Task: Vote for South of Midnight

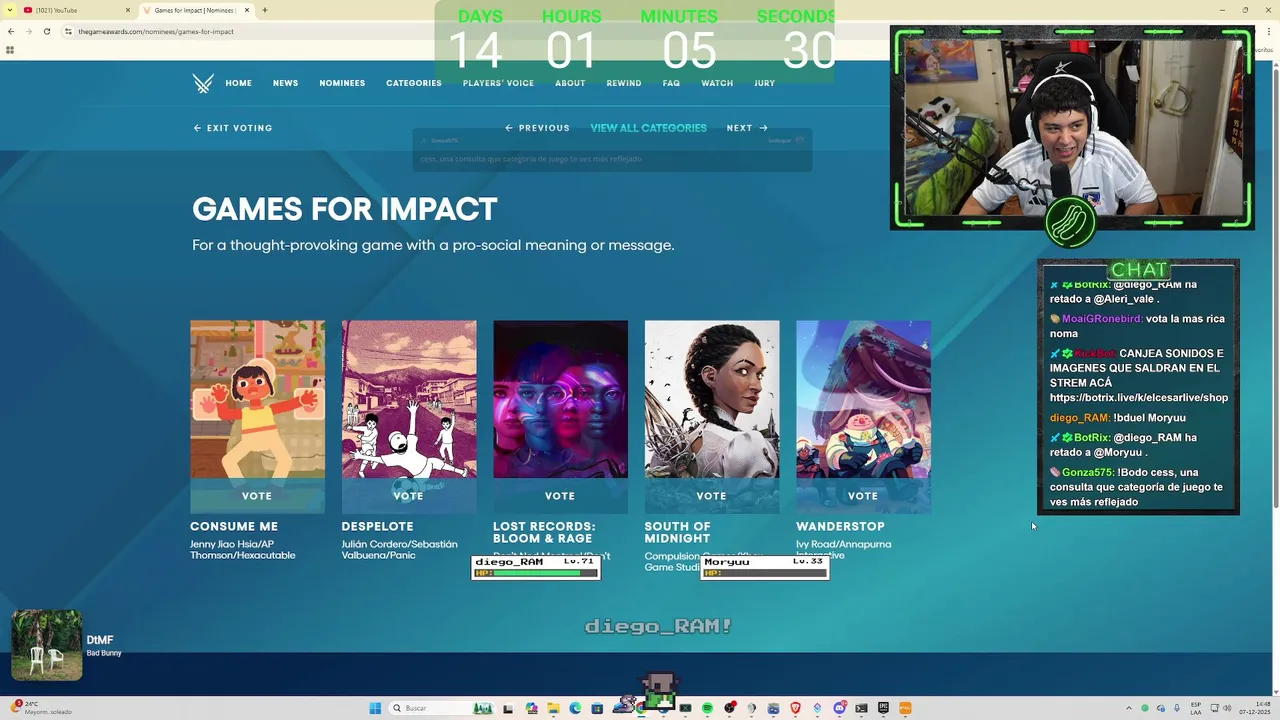Action: tap(711, 496)
